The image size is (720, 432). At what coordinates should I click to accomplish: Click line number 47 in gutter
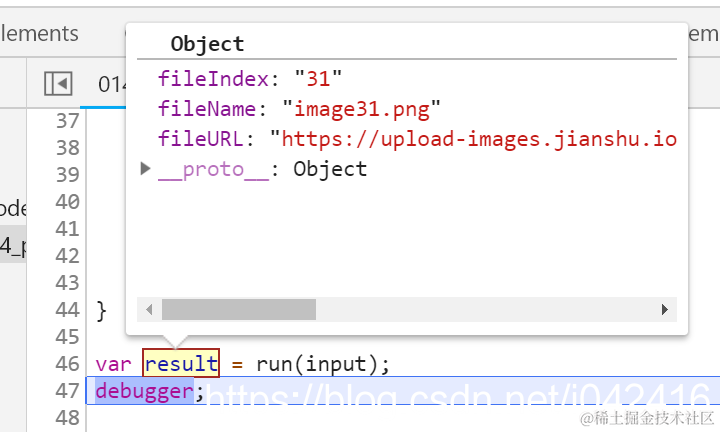click(68, 391)
